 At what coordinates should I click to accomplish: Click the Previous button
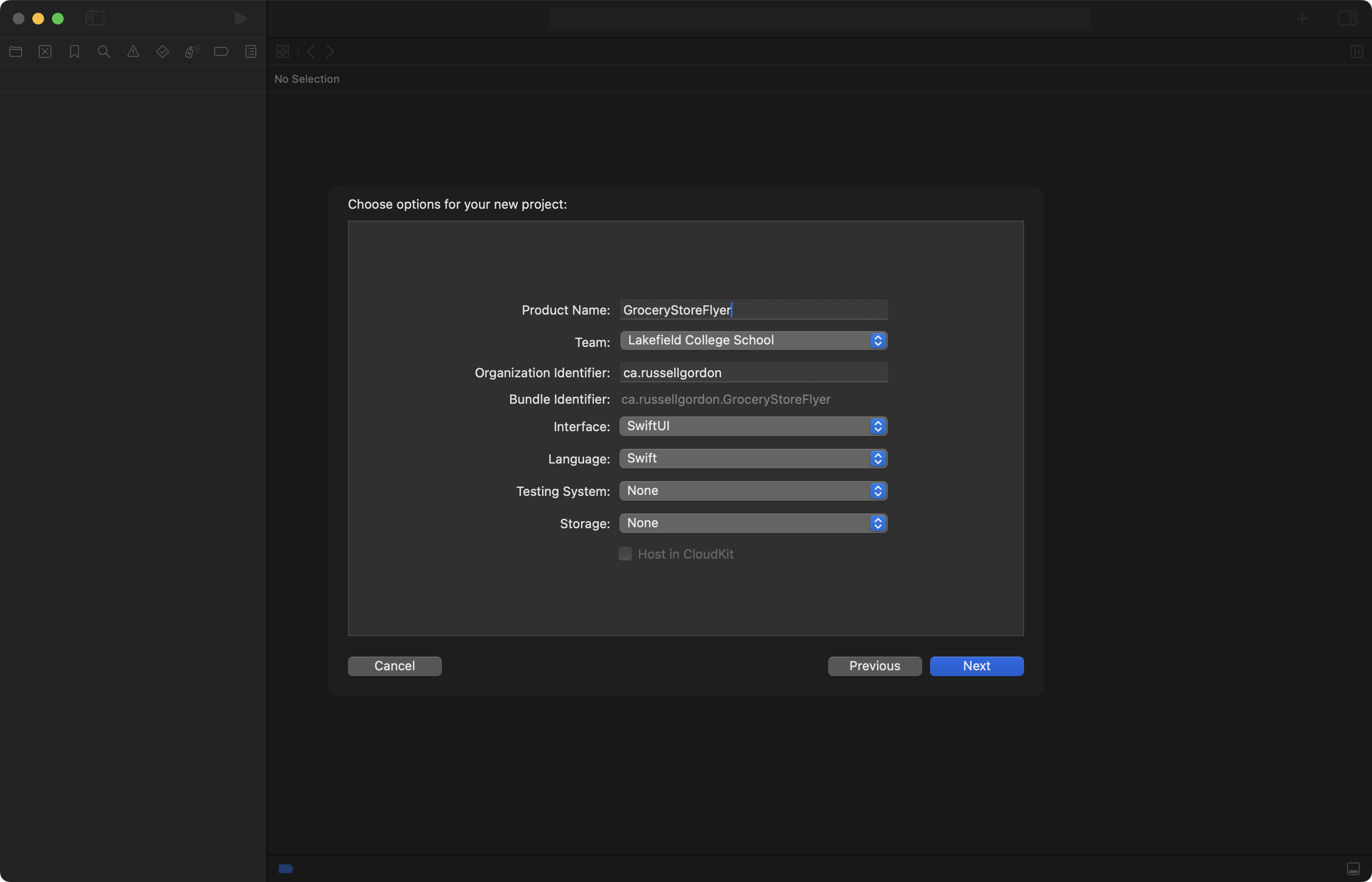point(874,666)
